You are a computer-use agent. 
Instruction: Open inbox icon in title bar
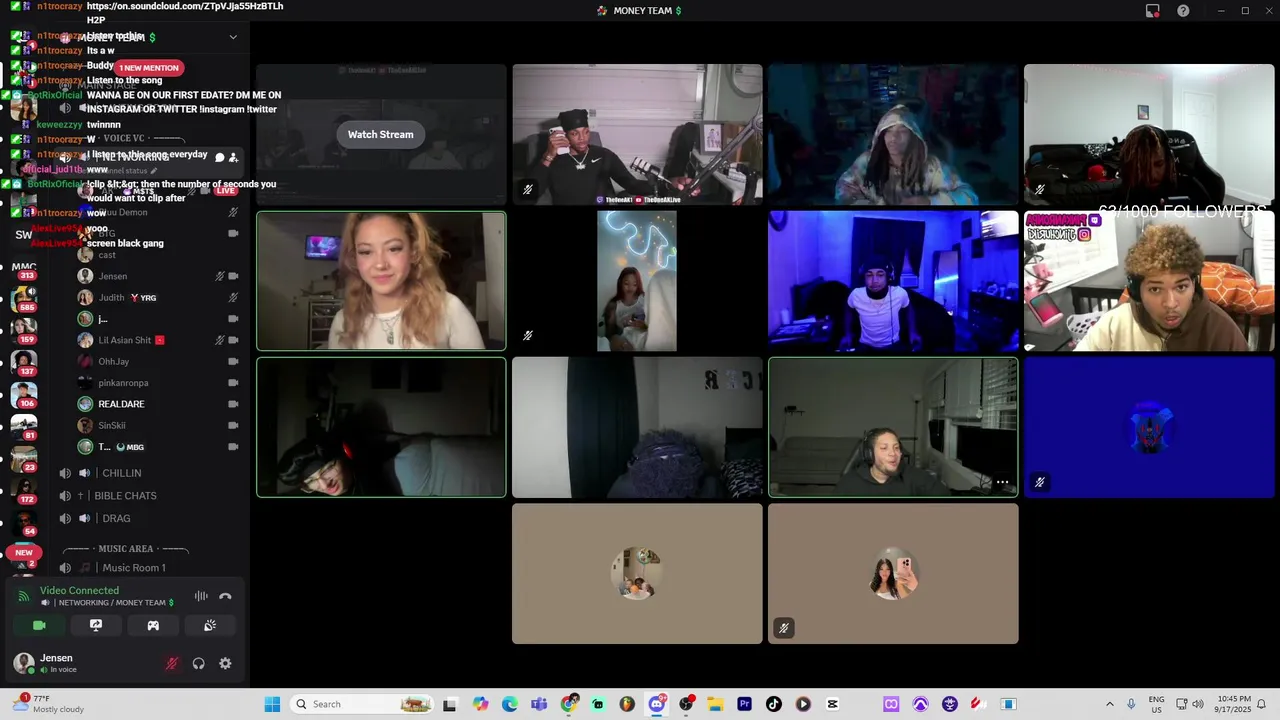tap(1153, 11)
